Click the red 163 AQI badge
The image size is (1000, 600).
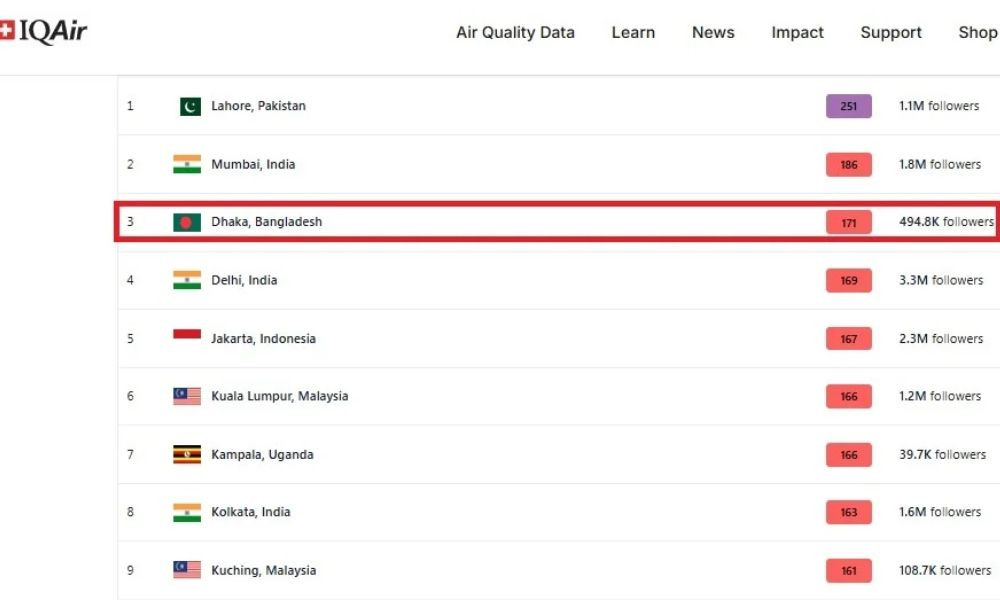click(x=848, y=513)
